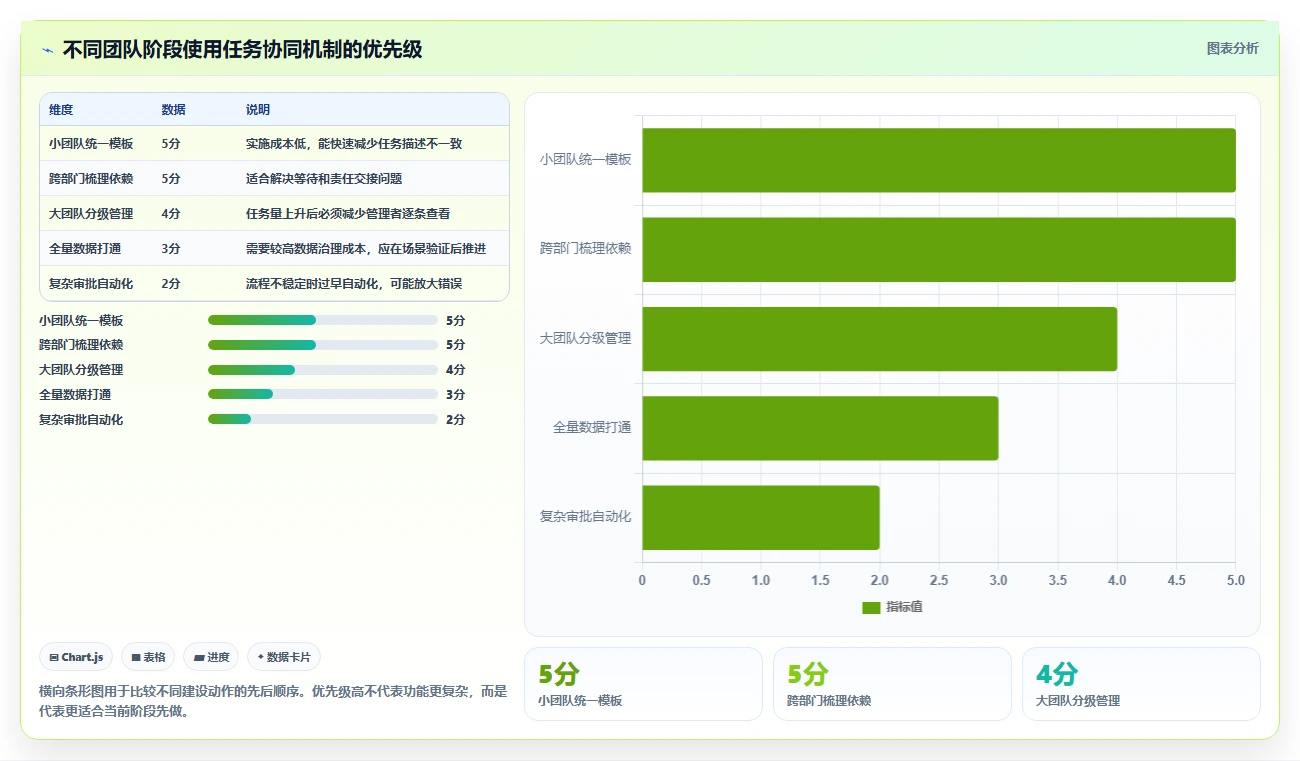Click the 全量数据打通 progress list label

click(x=75, y=395)
